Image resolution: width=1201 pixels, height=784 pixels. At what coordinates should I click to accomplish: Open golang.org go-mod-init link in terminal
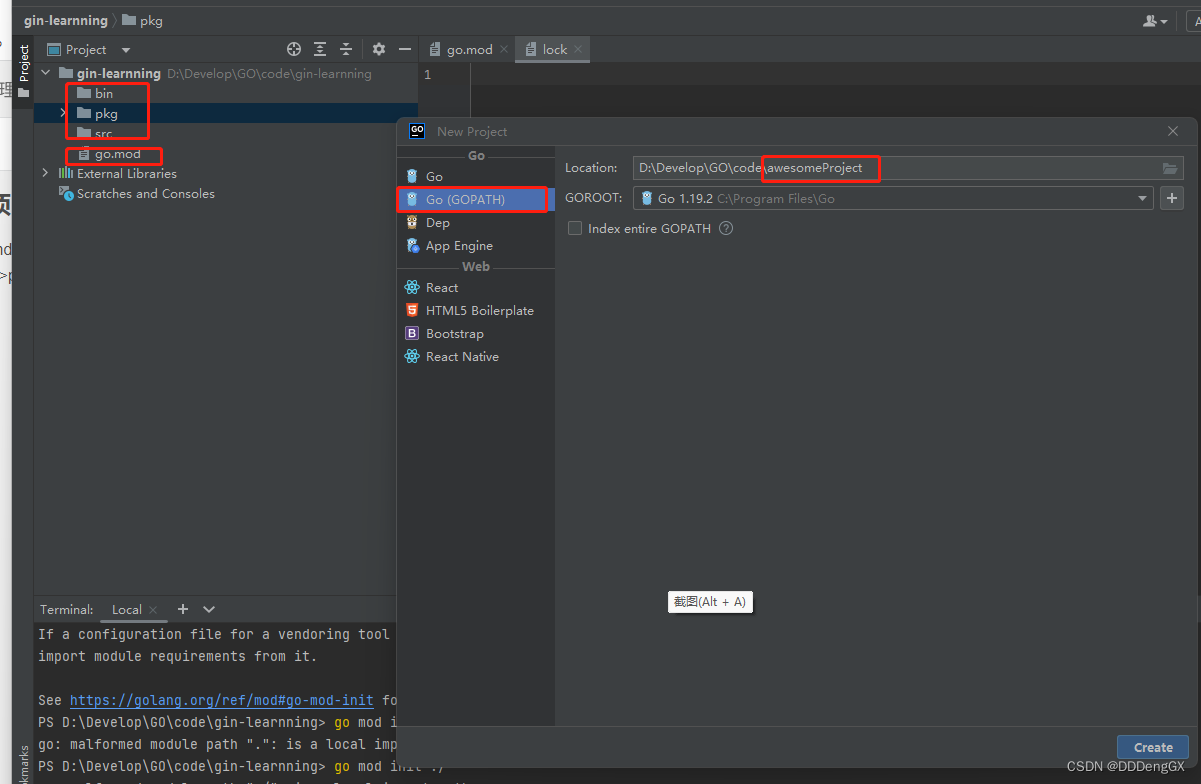click(221, 701)
